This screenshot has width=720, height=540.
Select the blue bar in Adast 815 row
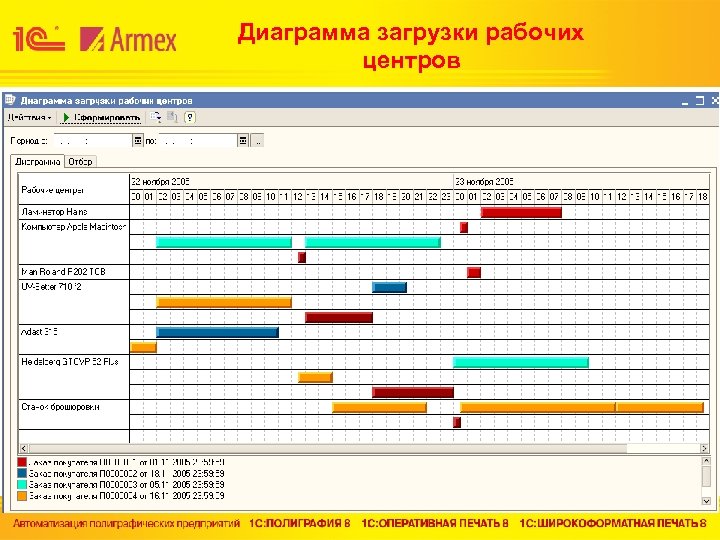coord(217,332)
